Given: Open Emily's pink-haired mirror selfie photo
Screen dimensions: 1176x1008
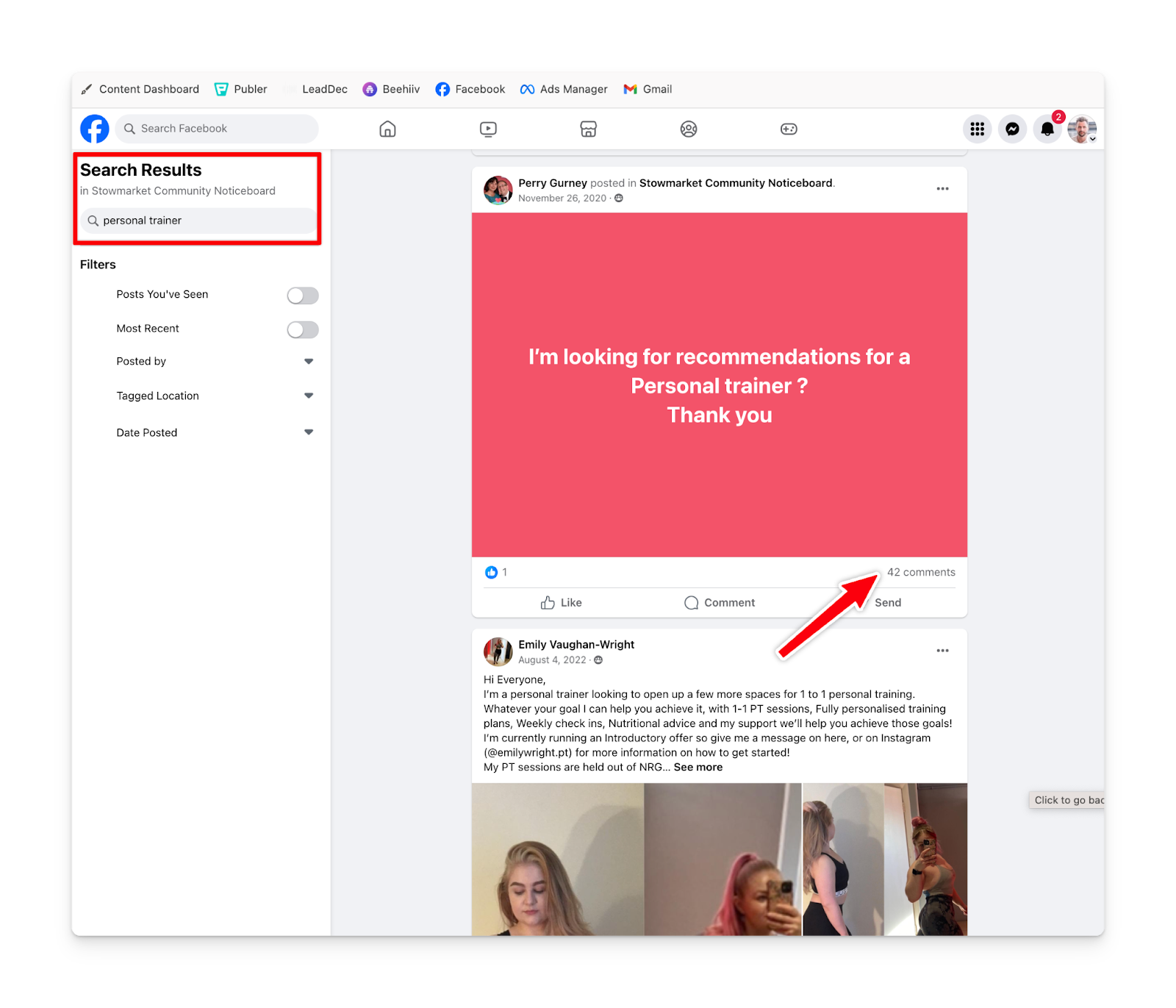Looking at the screenshot, I should pyautogui.click(x=723, y=859).
